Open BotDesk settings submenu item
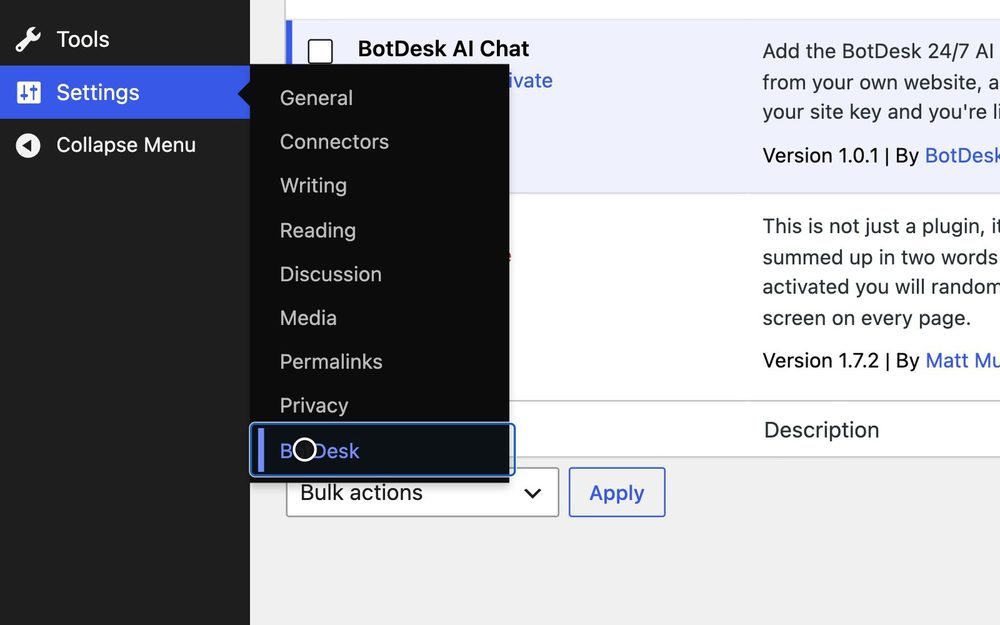 coord(382,450)
